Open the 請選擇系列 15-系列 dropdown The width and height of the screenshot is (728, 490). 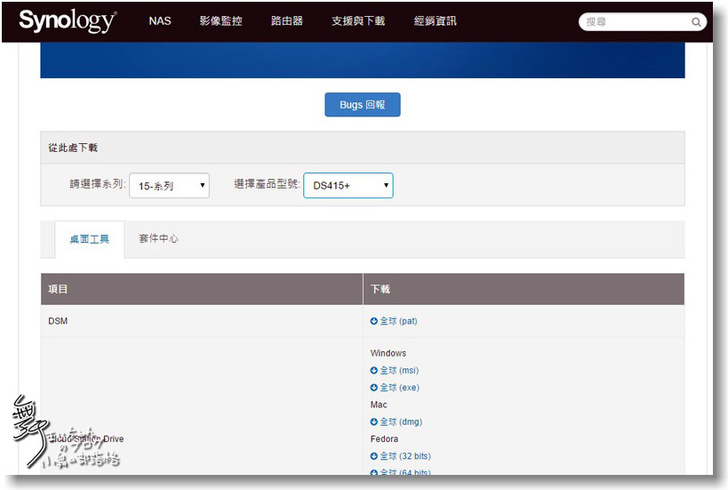(169, 185)
